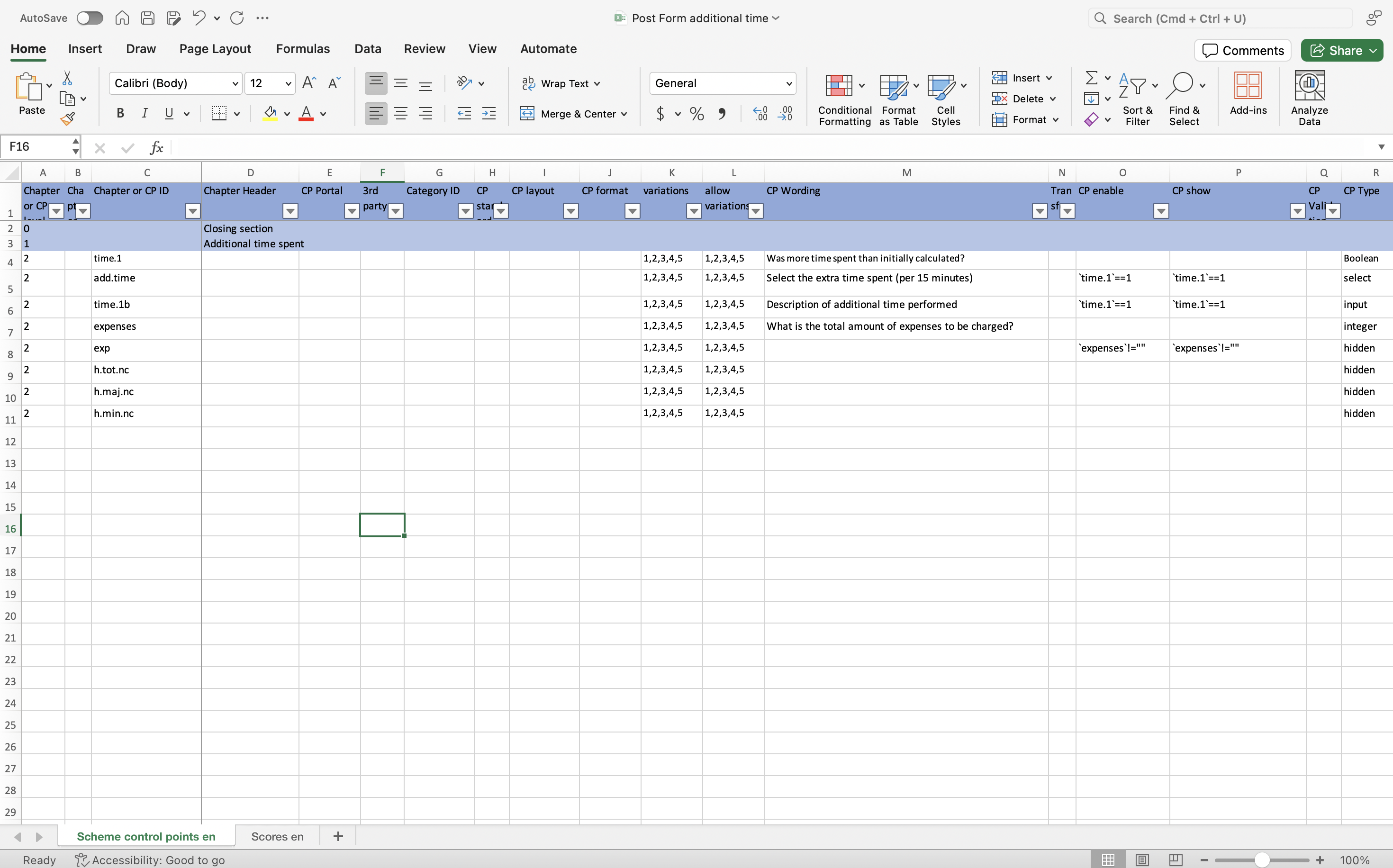1393x868 pixels.
Task: Click the AutoSum sigma icon
Action: [x=1091, y=78]
